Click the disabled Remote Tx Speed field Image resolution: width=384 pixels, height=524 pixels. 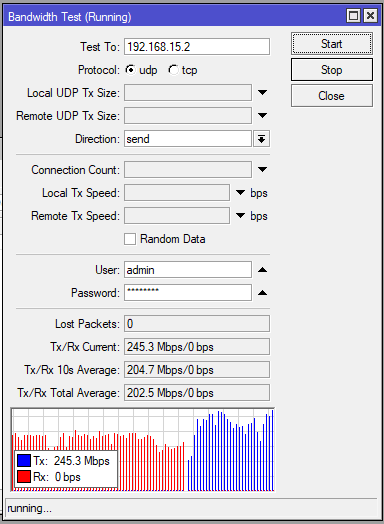(177, 216)
